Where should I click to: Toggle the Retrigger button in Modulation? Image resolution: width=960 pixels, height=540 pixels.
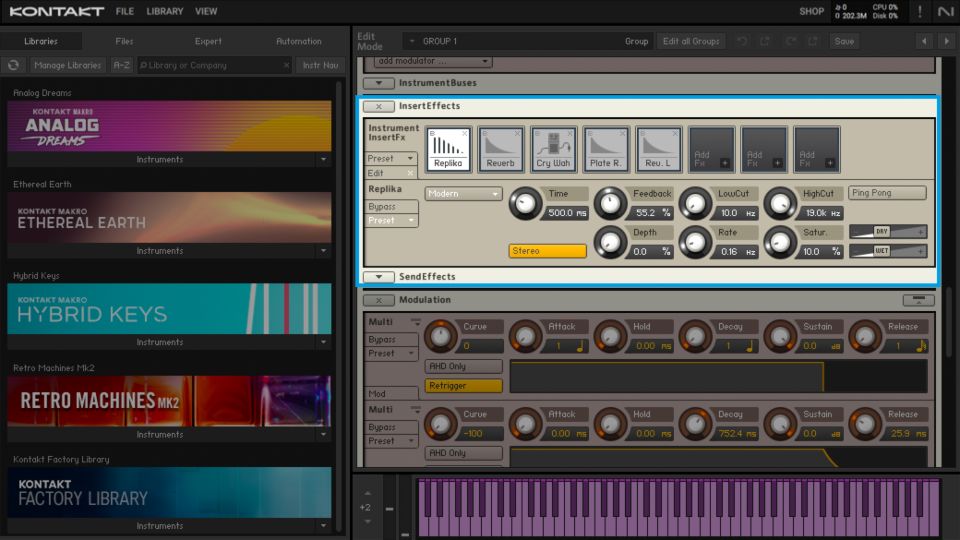[x=464, y=386]
